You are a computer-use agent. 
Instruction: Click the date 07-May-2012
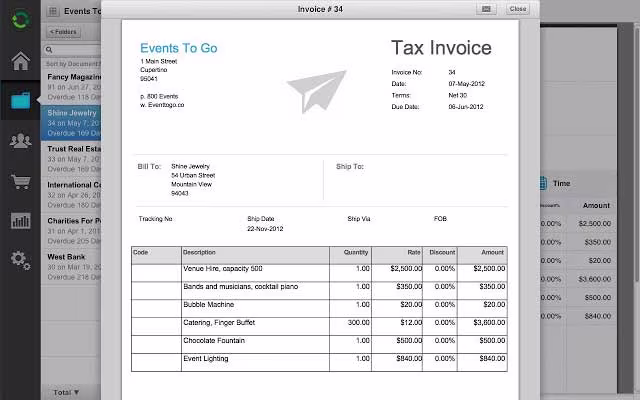[x=467, y=84]
